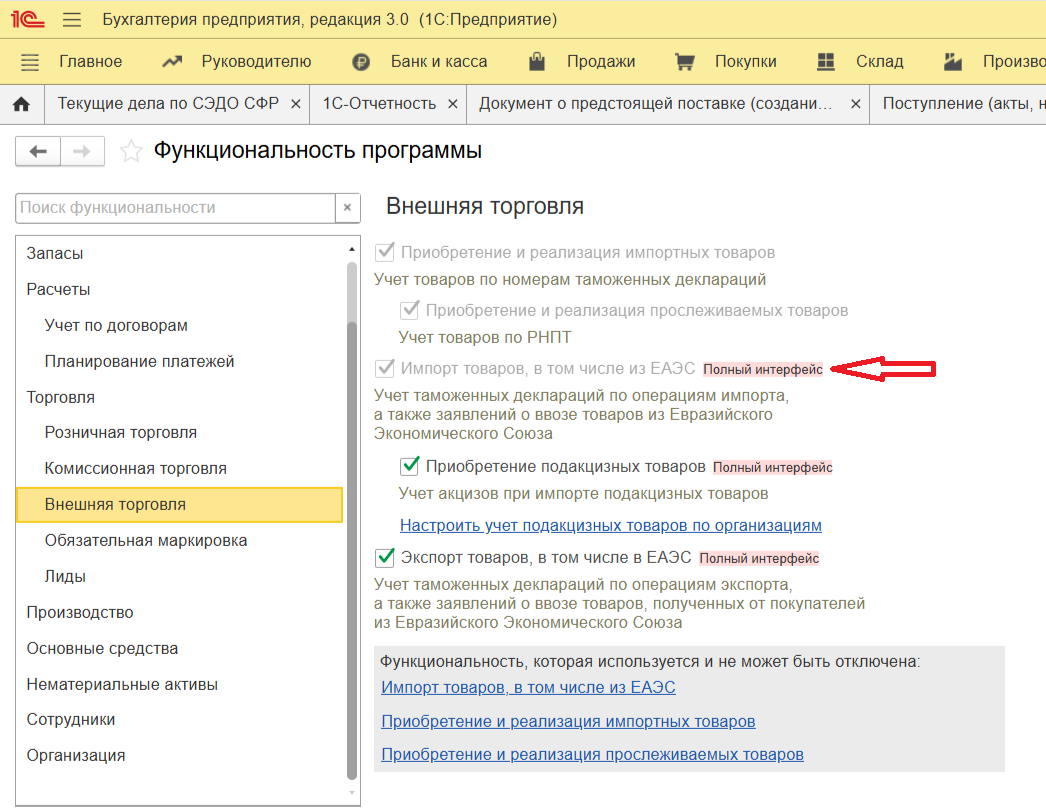Open the Продажи section

pyautogui.click(x=601, y=61)
